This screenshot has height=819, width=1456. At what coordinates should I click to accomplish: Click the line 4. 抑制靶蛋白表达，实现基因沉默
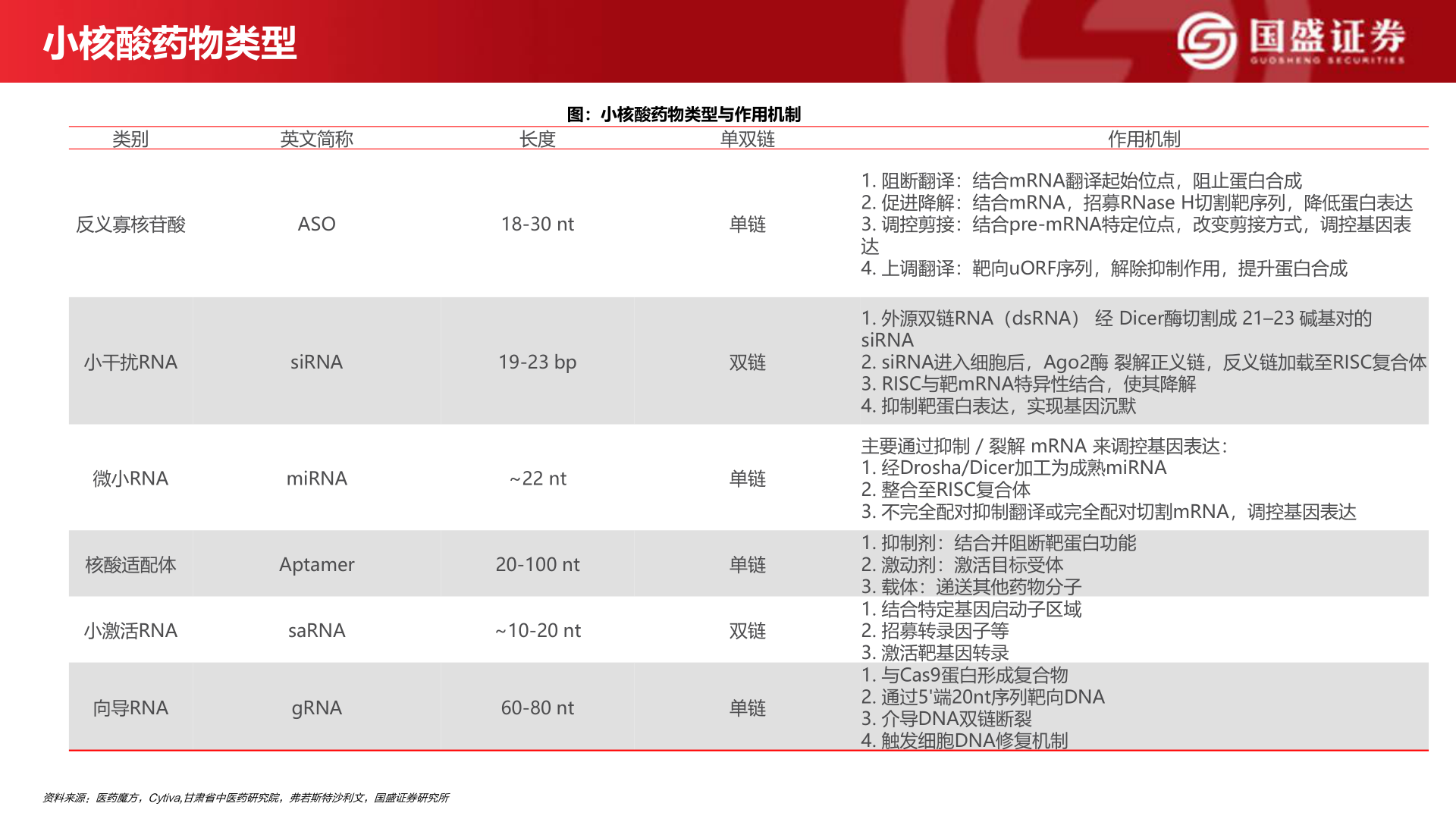tap(998, 406)
